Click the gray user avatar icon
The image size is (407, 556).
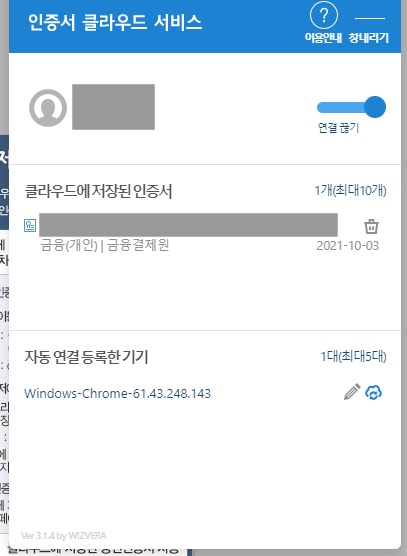[x=48, y=108]
